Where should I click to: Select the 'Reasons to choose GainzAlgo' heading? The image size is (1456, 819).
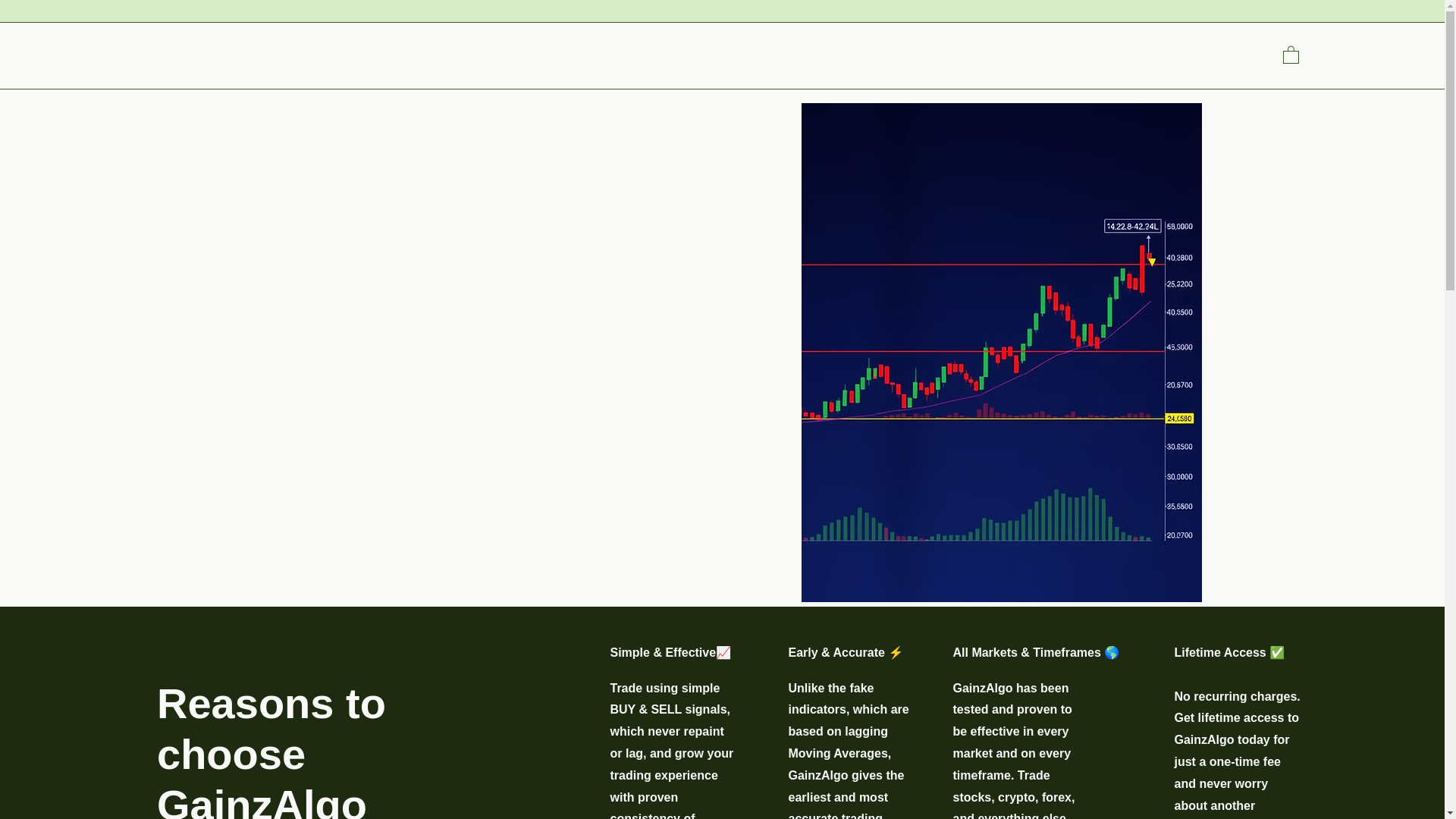[271, 751]
